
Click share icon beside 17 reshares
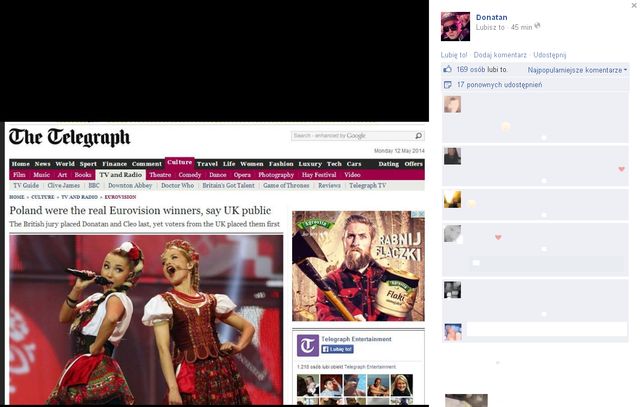point(447,85)
